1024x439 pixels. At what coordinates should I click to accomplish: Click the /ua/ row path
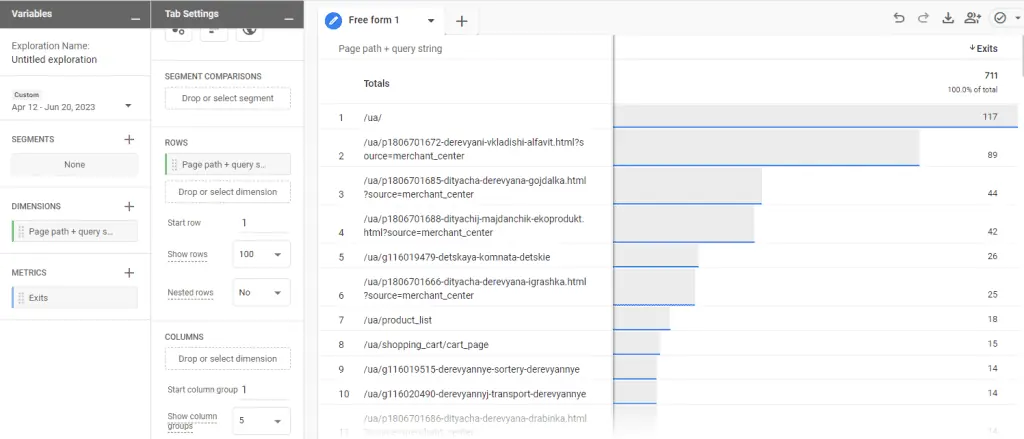coord(372,118)
